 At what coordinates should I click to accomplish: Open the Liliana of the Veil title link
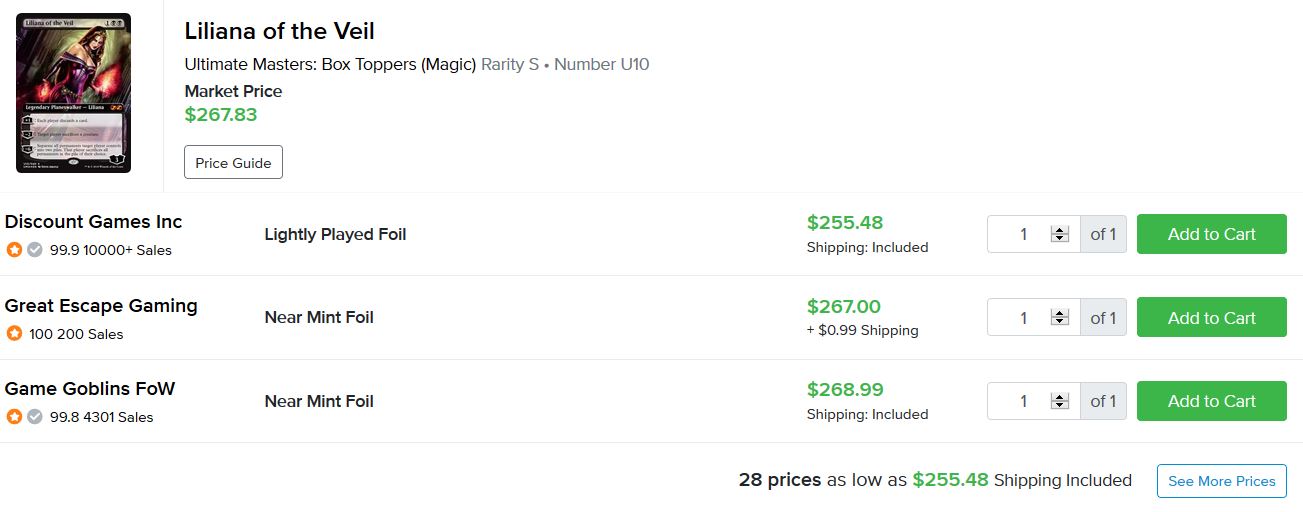(x=279, y=31)
